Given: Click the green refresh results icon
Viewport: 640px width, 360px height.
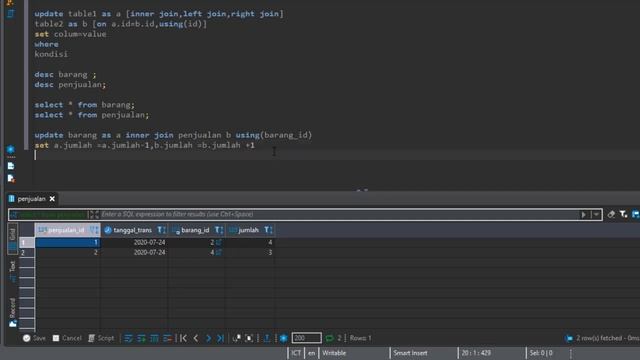Looking at the screenshot, I should 329,338.
